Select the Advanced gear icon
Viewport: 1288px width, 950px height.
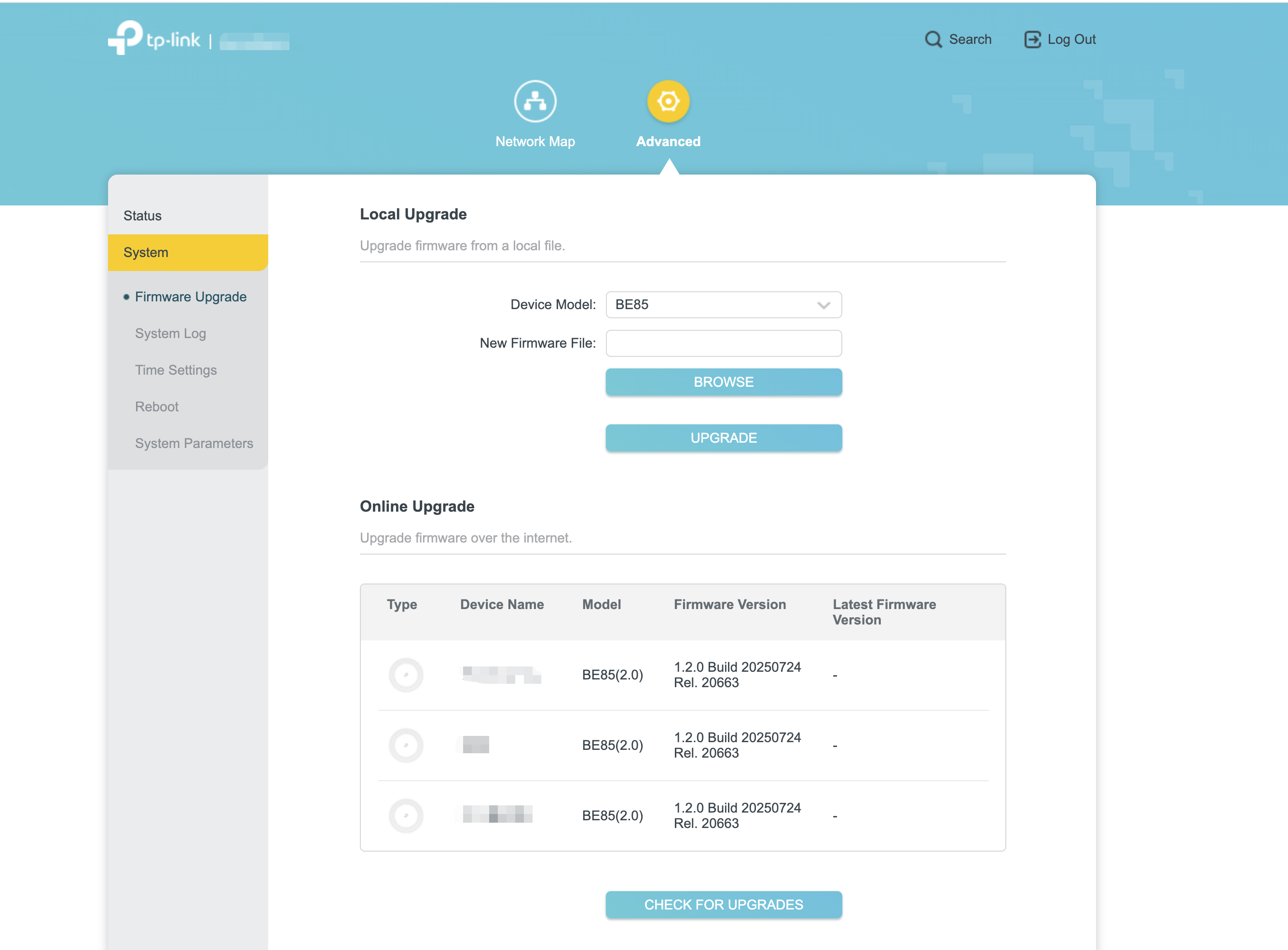[x=668, y=101]
